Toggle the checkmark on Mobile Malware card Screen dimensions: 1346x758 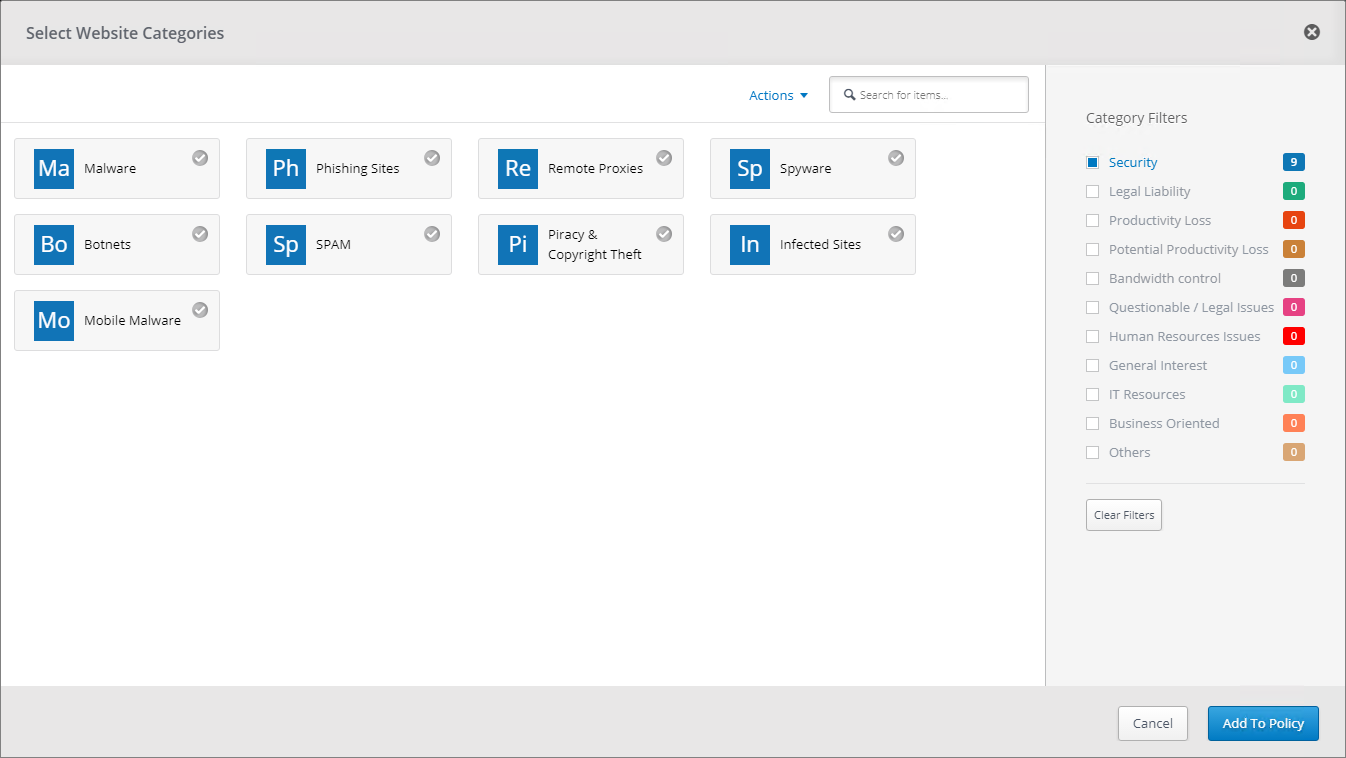pos(200,310)
